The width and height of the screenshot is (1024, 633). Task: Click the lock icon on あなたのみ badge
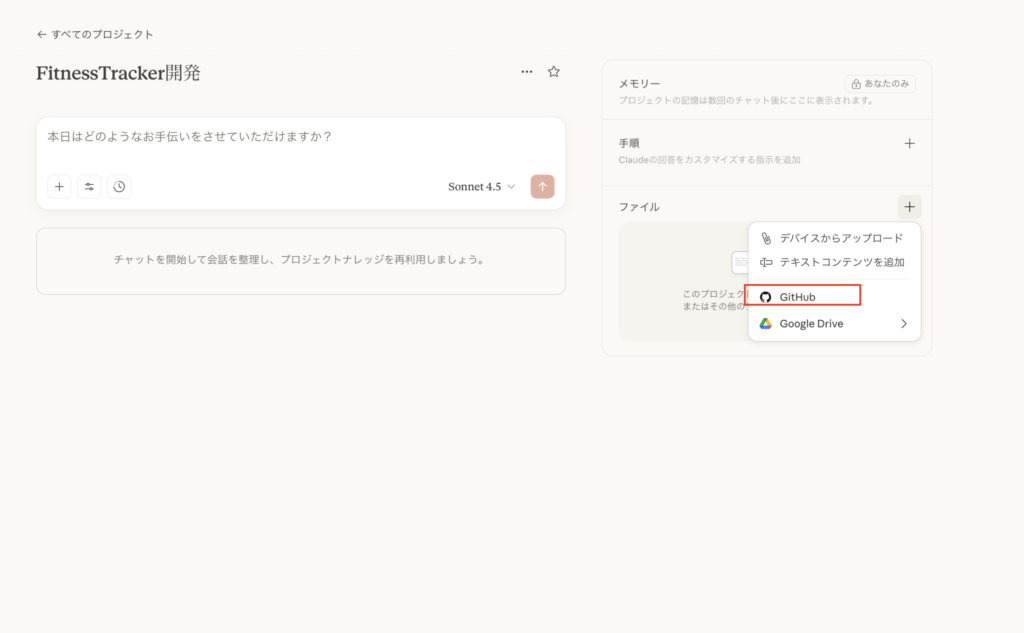855,83
